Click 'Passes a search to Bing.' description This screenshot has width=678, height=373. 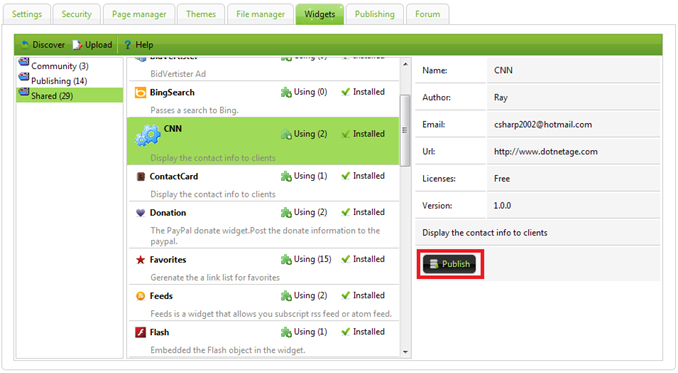pos(194,110)
